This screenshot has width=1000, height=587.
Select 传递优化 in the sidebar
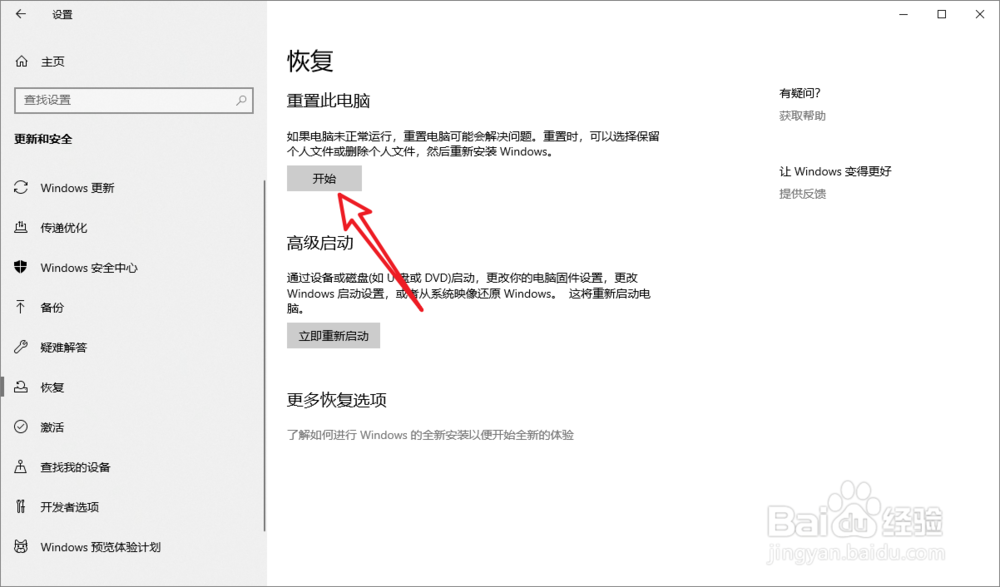tap(64, 228)
